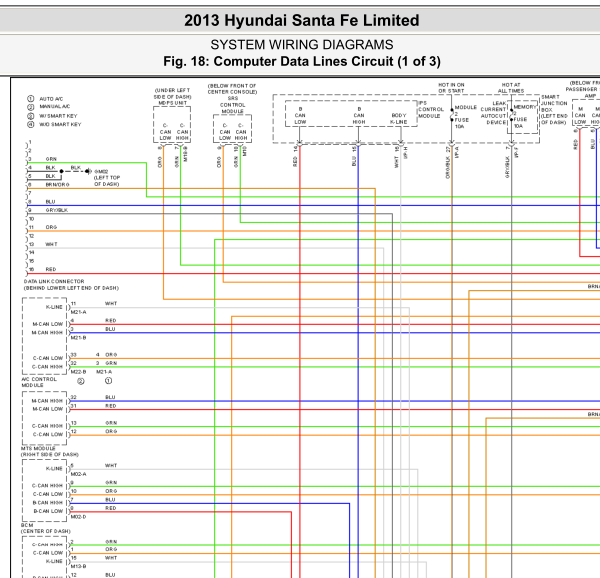This screenshot has height=578, width=600.
Task: Click the 'ORG/BLK' vertical wire label
Action: pyautogui.click(x=447, y=168)
